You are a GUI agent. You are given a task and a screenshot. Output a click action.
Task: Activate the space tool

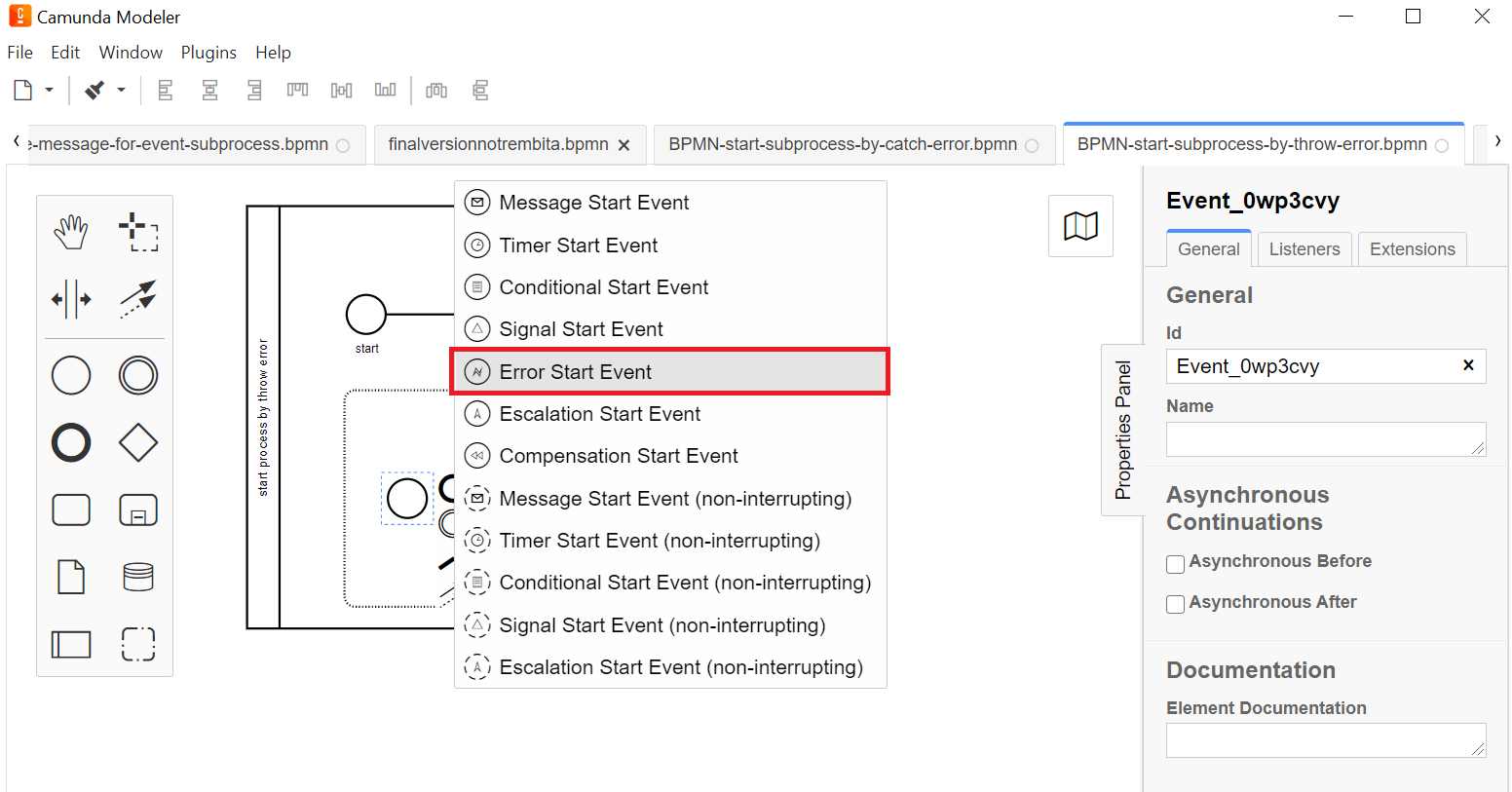71,299
